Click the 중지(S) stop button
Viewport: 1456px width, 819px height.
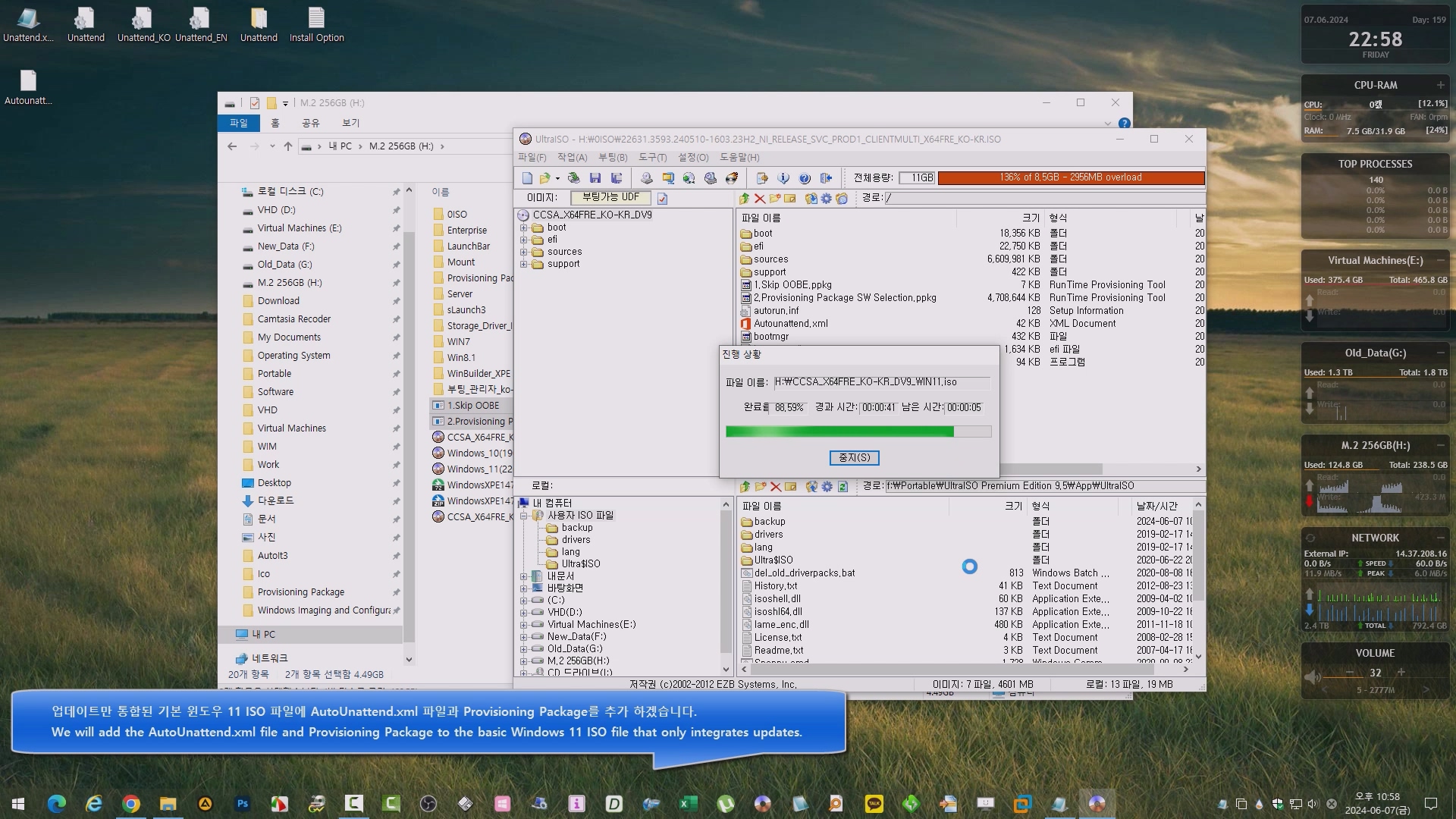pos(853,457)
